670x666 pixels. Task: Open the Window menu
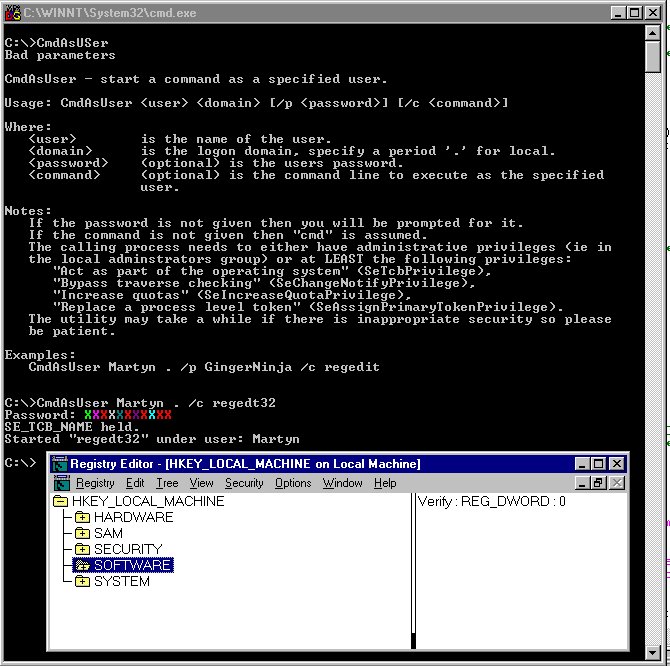[342, 483]
